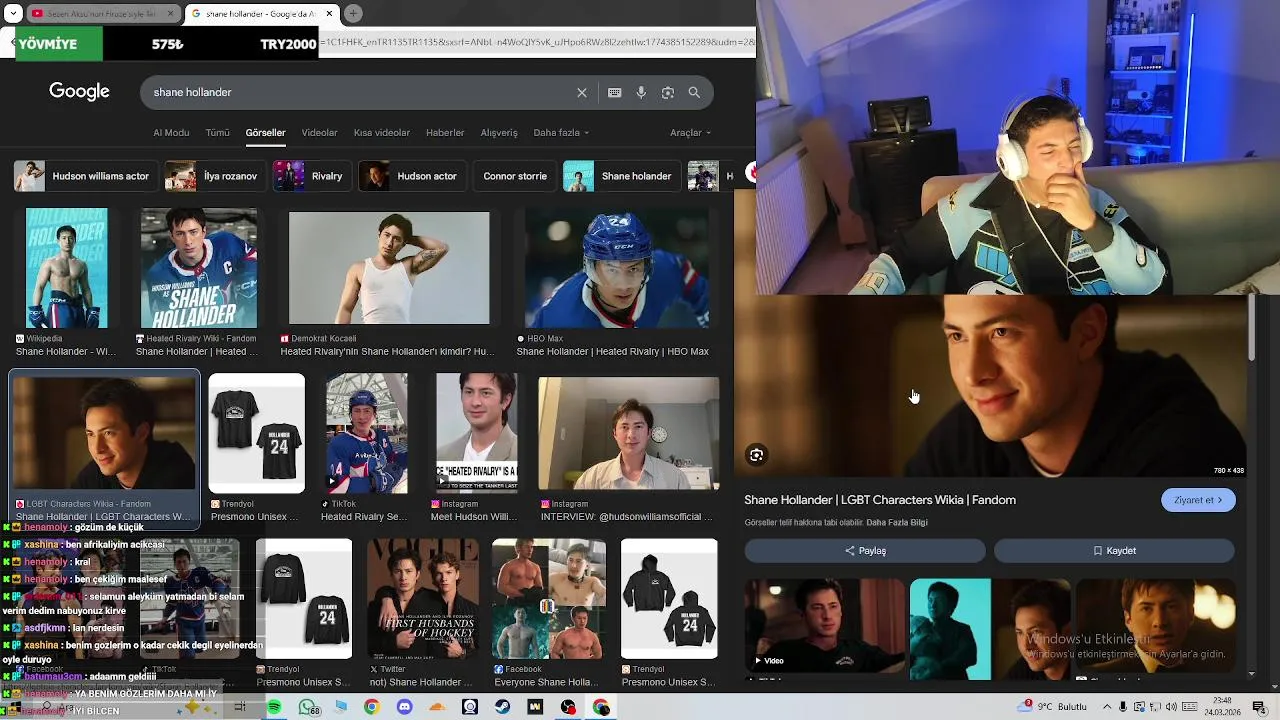The image size is (1280, 720).
Task: Click the 'Kaydet' save button
Action: pos(1114,550)
